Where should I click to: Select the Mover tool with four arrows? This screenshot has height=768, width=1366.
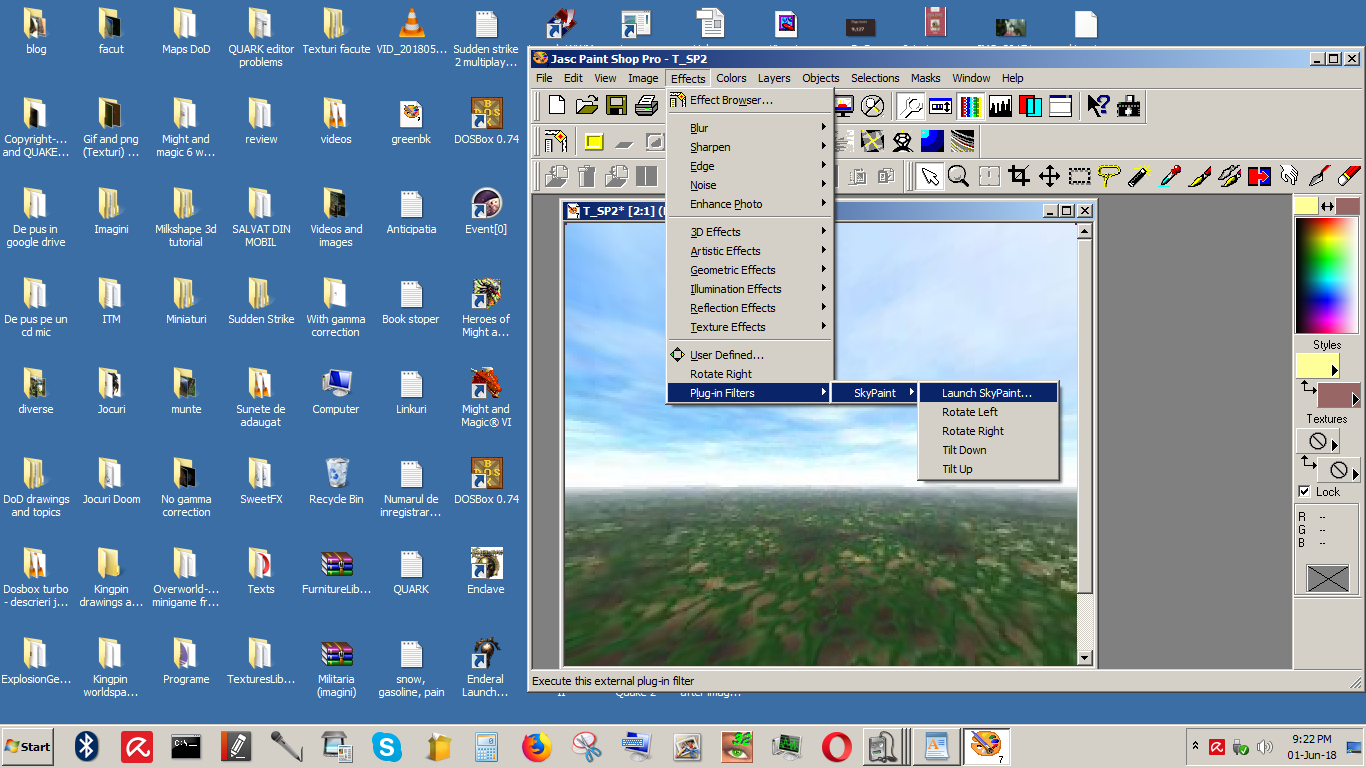tap(1049, 176)
